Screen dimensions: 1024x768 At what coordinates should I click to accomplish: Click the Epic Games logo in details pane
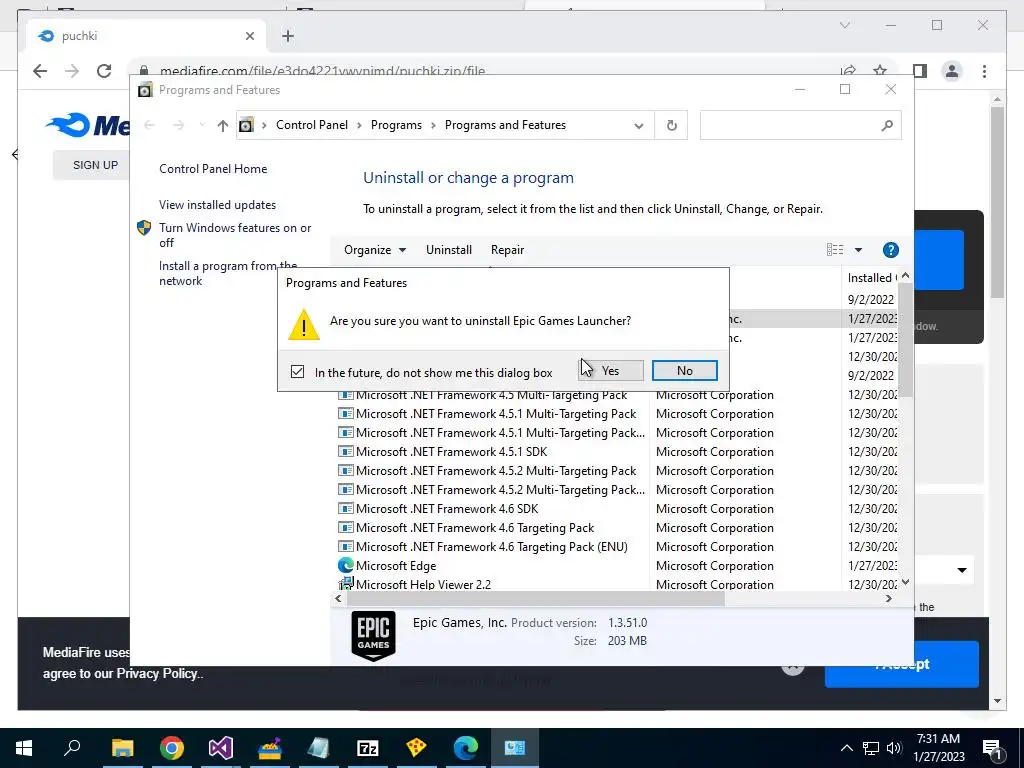coord(374,635)
